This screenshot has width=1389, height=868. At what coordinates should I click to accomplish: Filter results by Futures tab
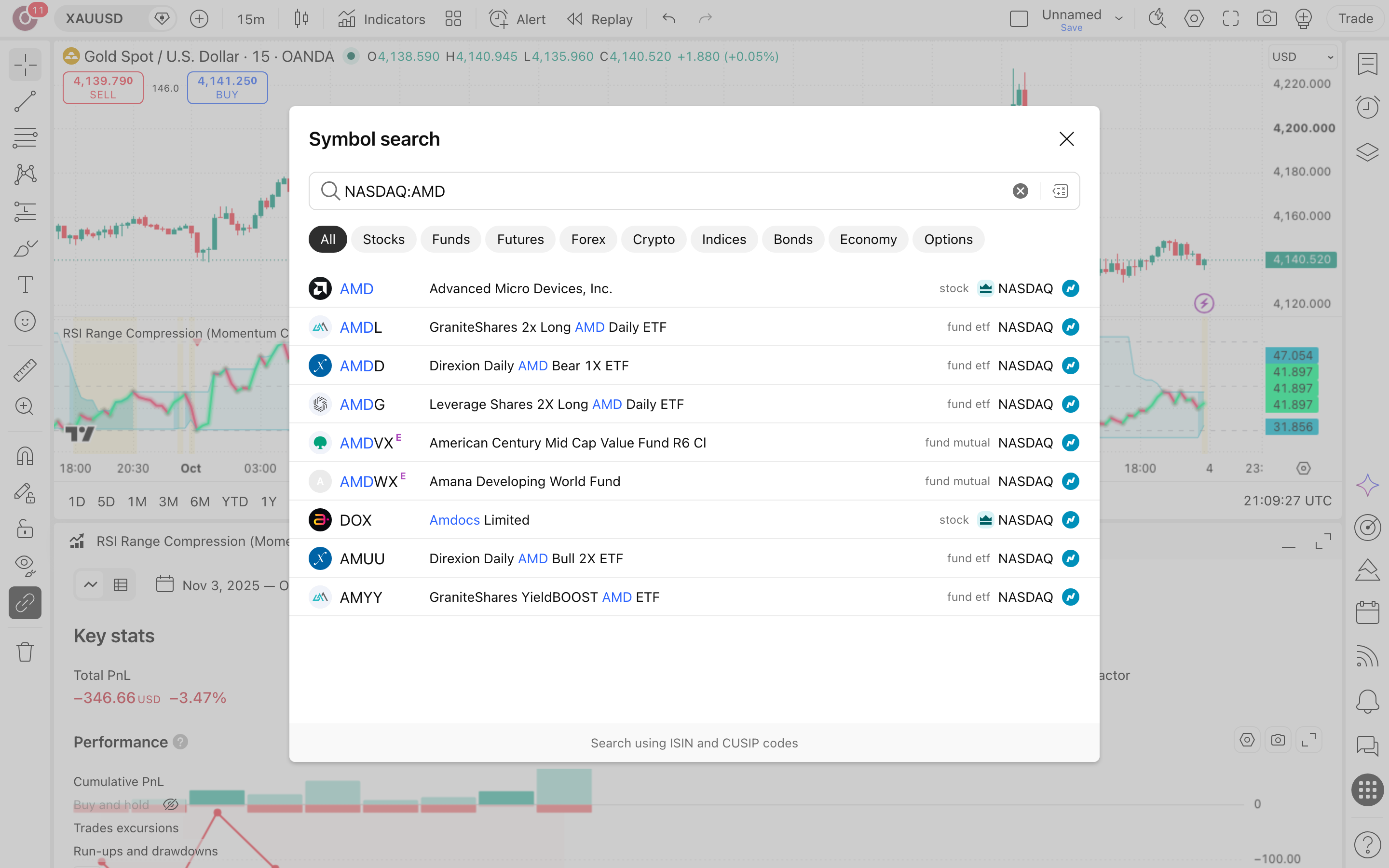[520, 239]
